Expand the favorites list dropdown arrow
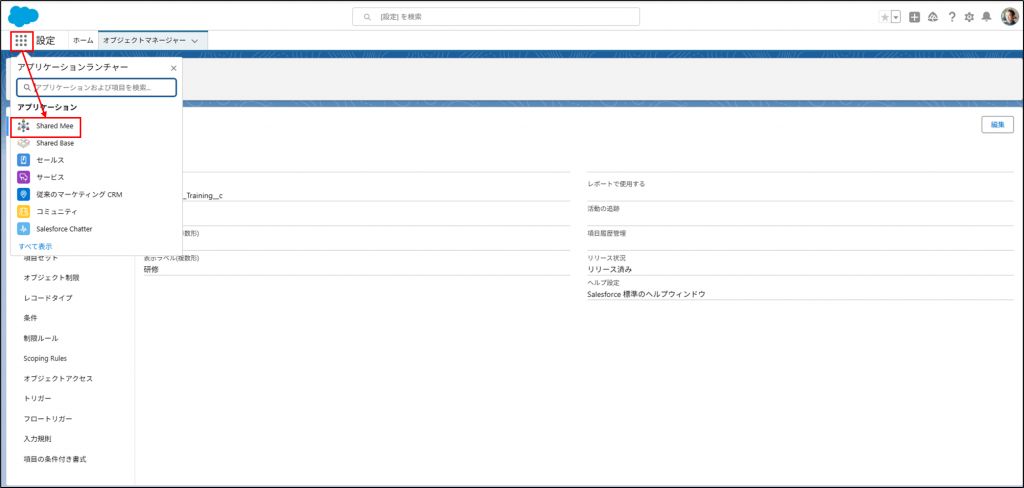Viewport: 1024px width, 488px height. [896, 17]
